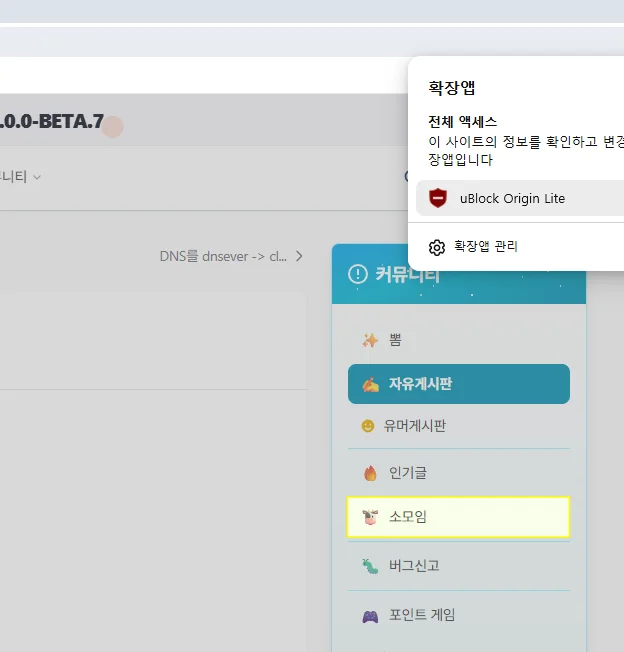Open the DNS notice arrow chevron
The image size is (624, 652).
tap(299, 256)
